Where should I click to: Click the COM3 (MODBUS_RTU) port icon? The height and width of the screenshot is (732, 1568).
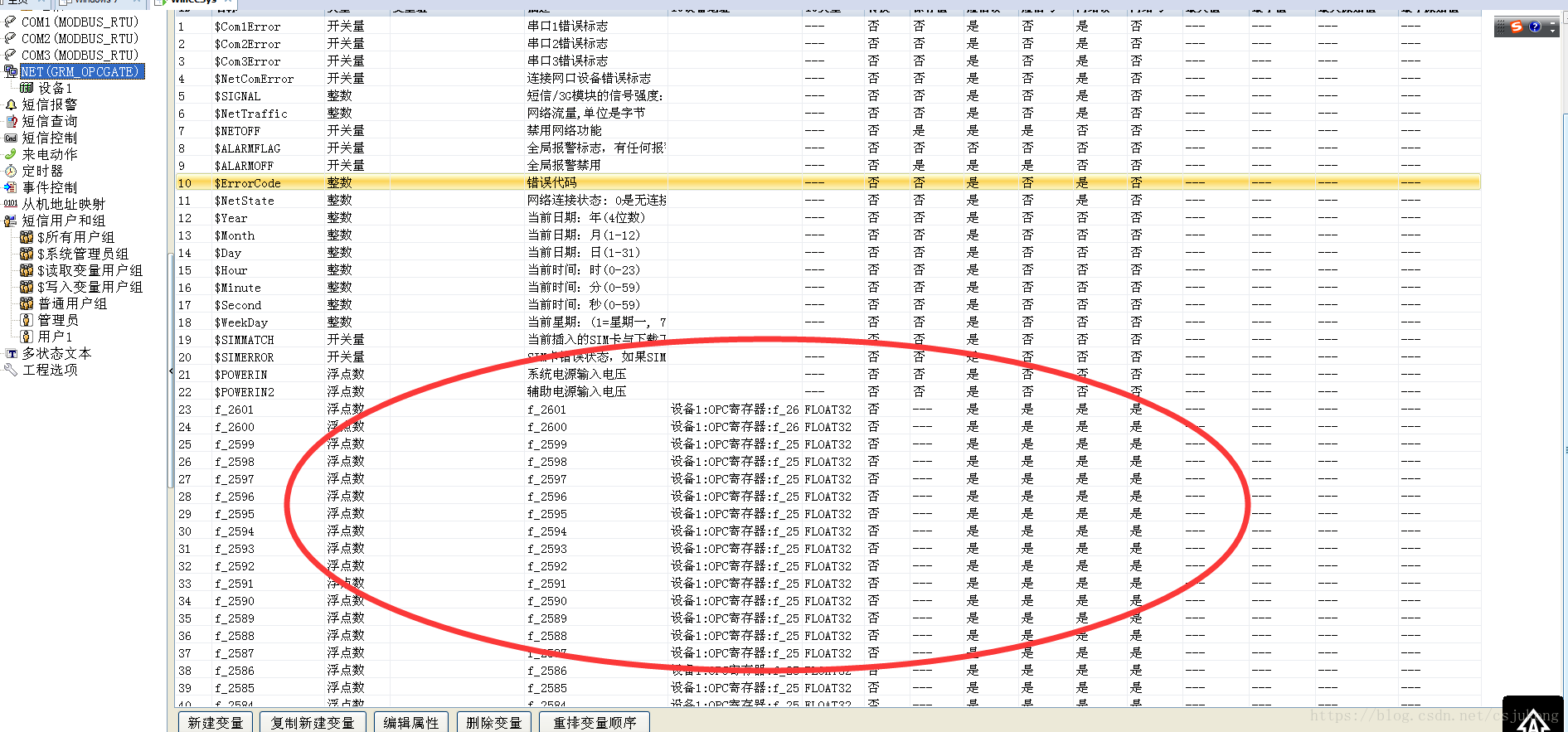[10, 55]
